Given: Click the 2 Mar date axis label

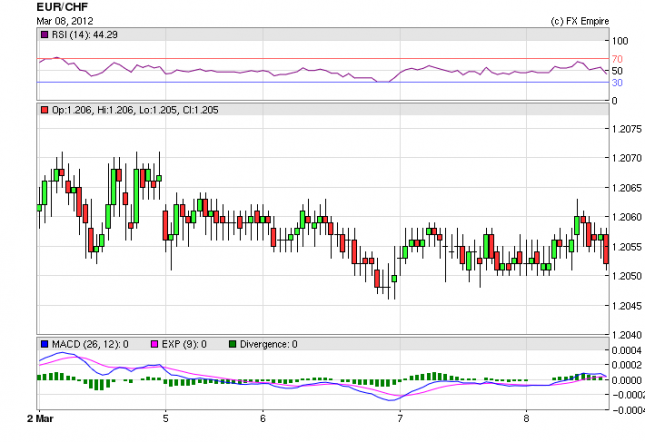Looking at the screenshot, I should (x=40, y=419).
